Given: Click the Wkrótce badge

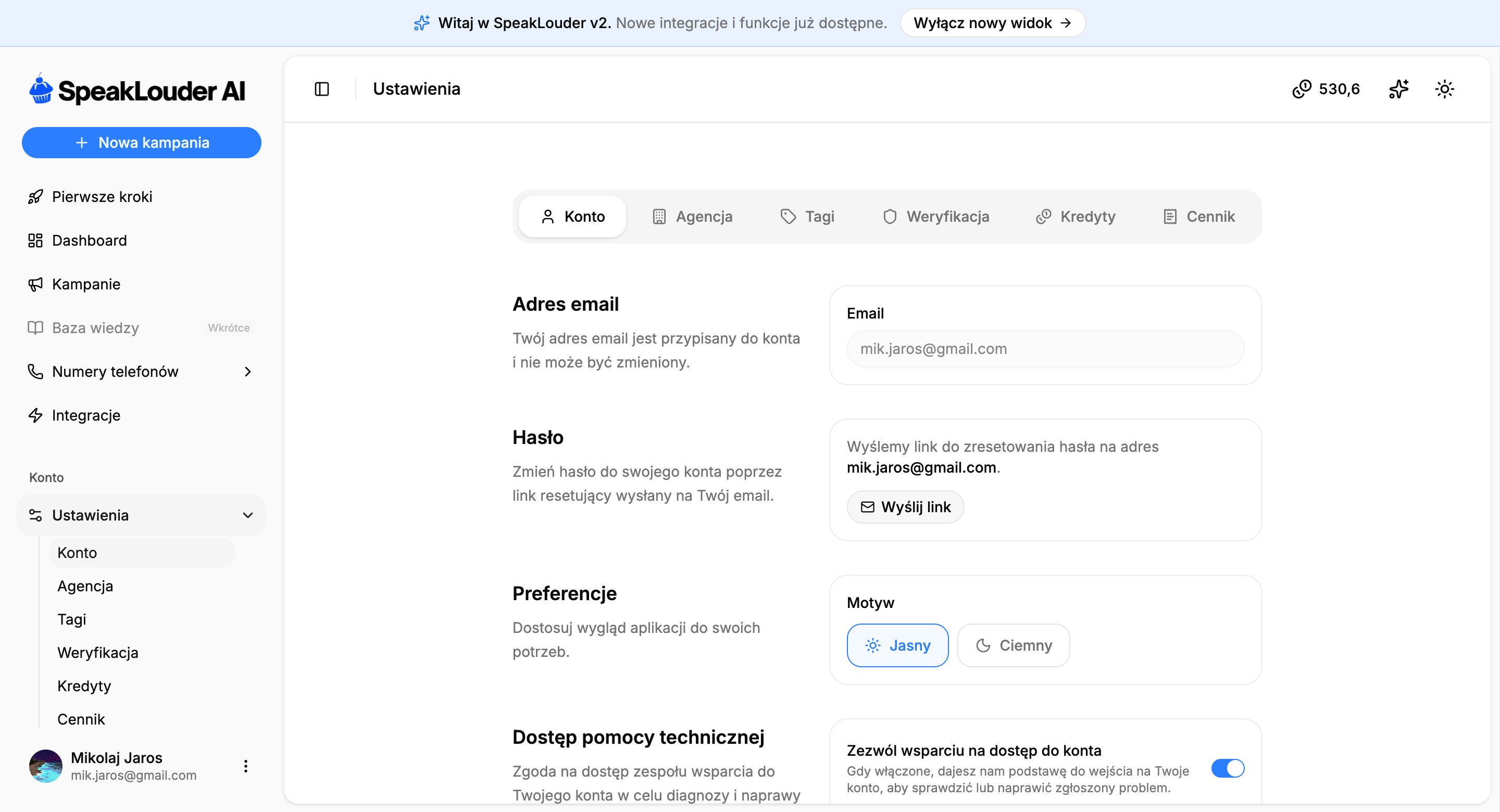Looking at the screenshot, I should tap(229, 328).
